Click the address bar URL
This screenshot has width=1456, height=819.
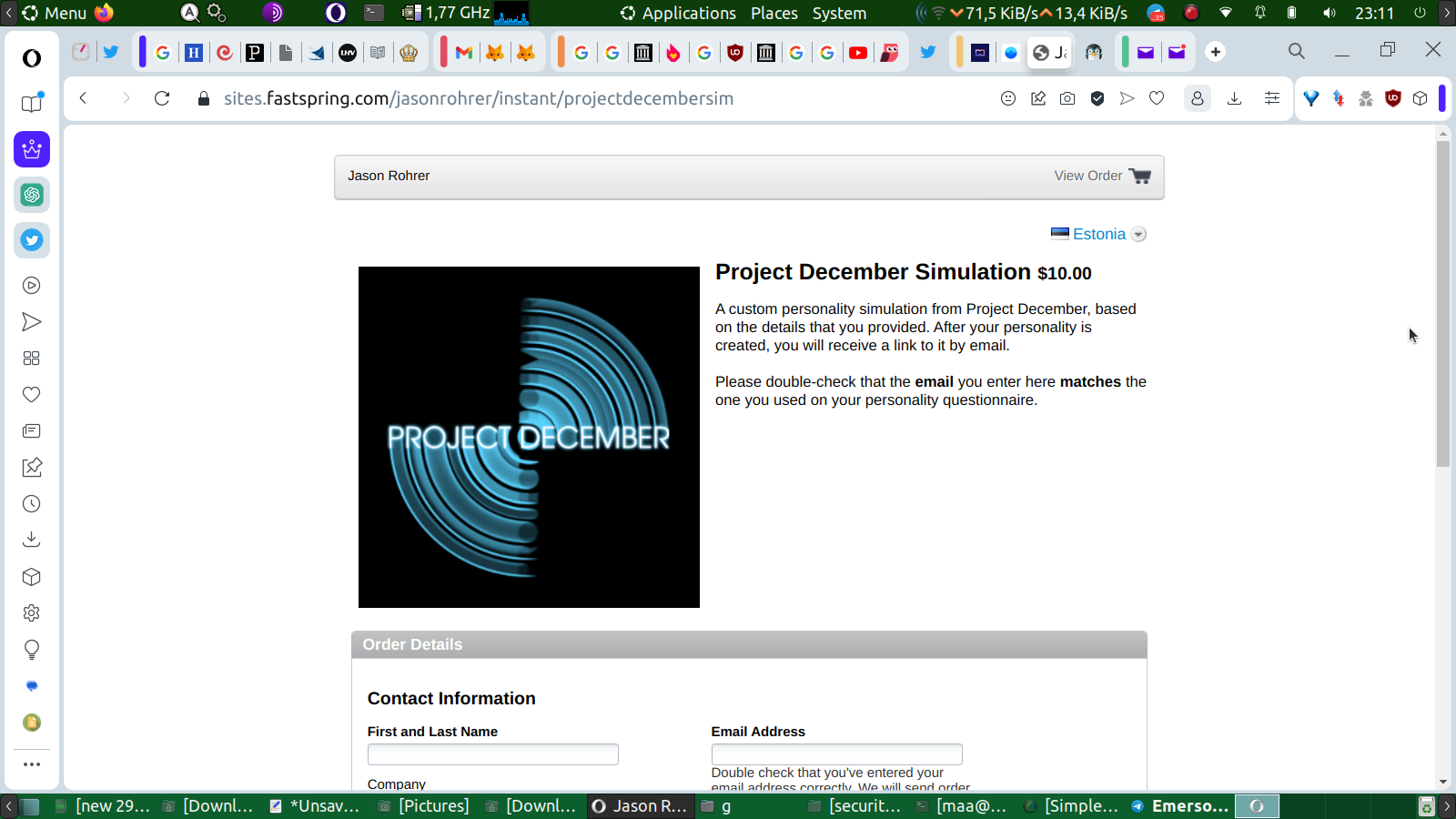479,98
